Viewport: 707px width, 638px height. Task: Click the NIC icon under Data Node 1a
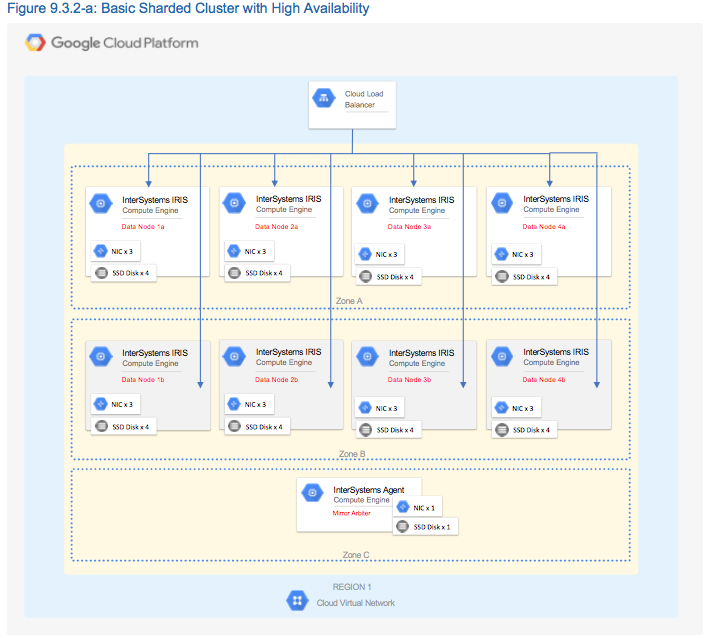[100, 251]
